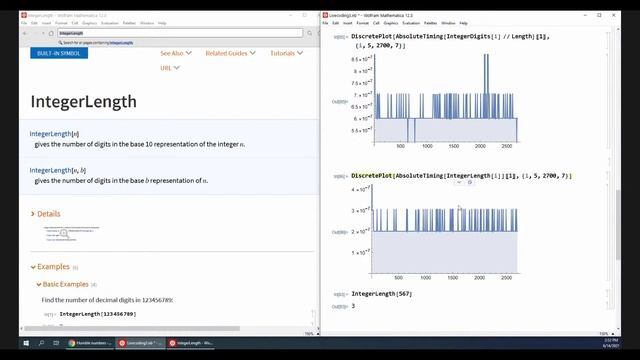Click the IntegerLength timing plot output

click(x=435, y=231)
